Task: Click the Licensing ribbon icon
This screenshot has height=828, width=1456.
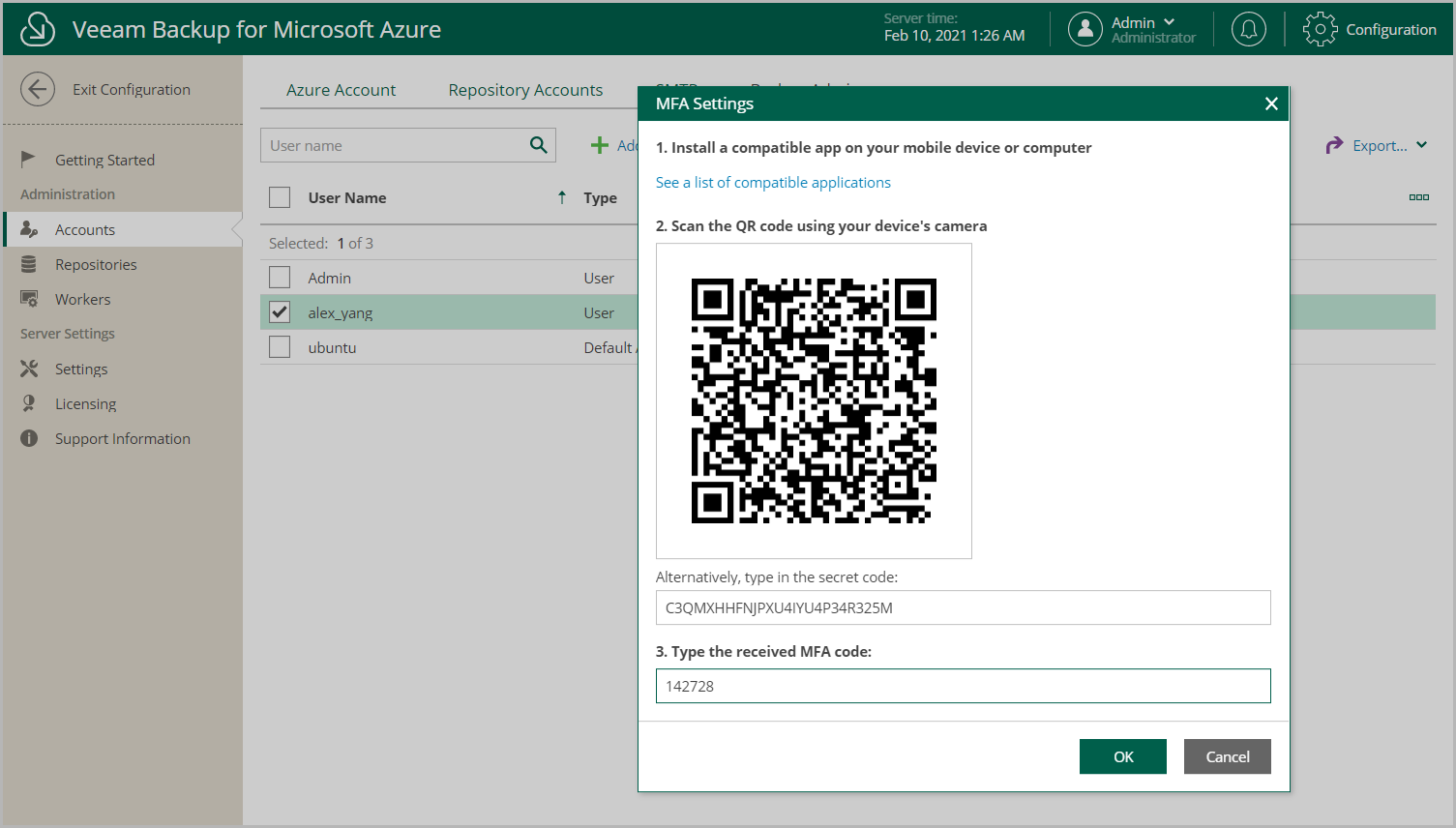Action: coord(29,403)
